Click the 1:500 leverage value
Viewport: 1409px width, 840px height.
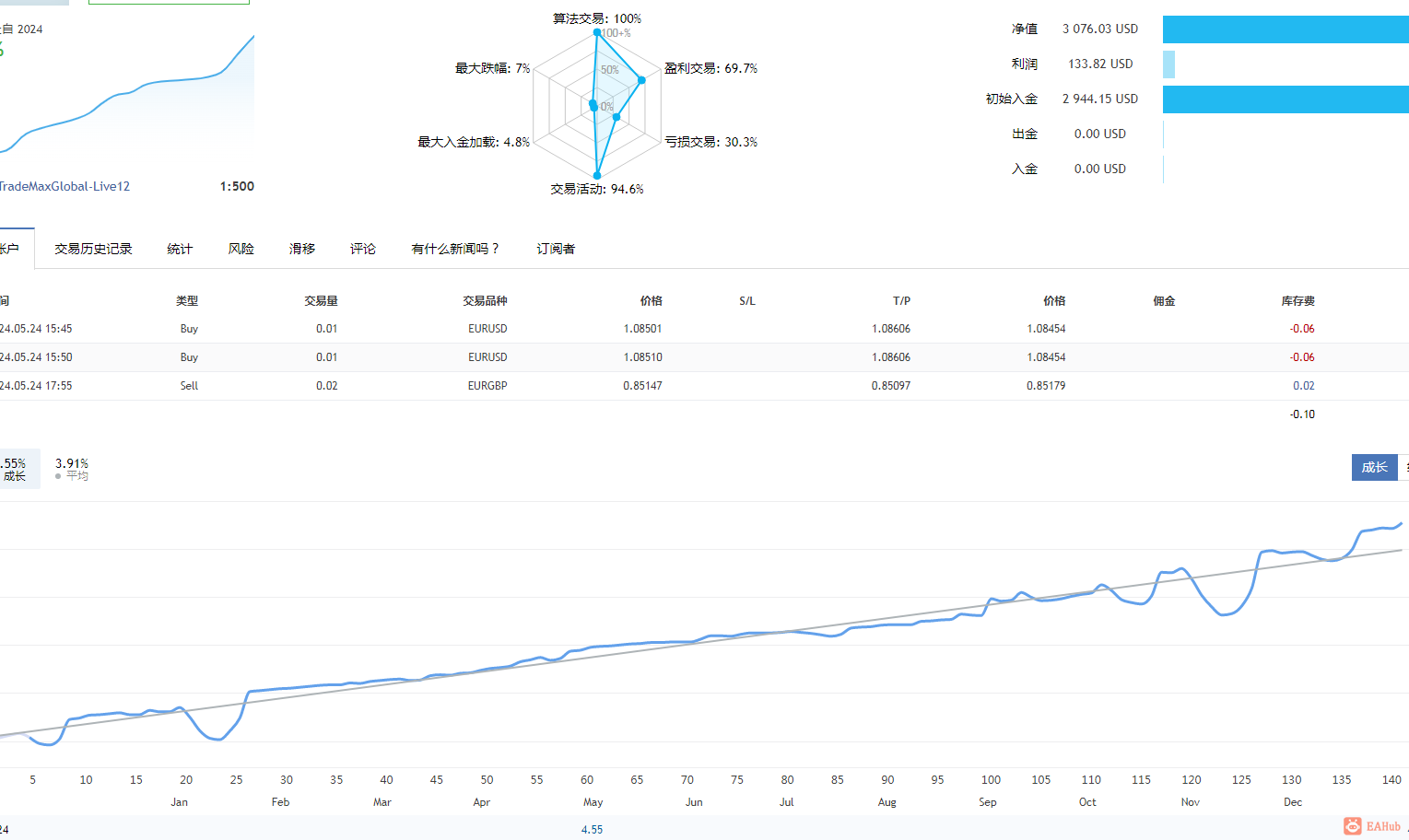237,186
